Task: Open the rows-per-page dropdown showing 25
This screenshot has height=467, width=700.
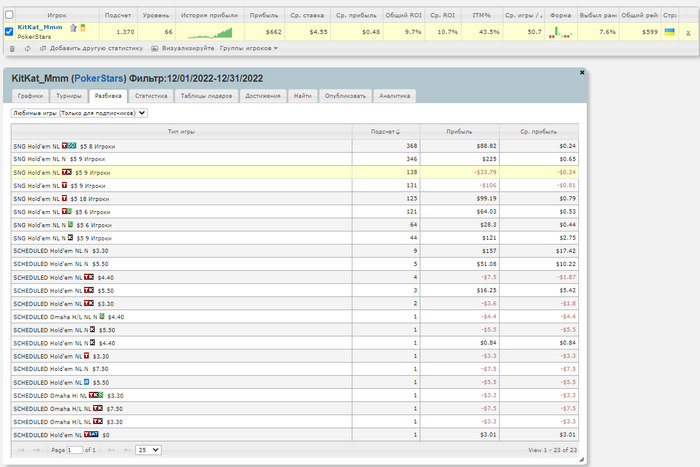Action: (147, 450)
